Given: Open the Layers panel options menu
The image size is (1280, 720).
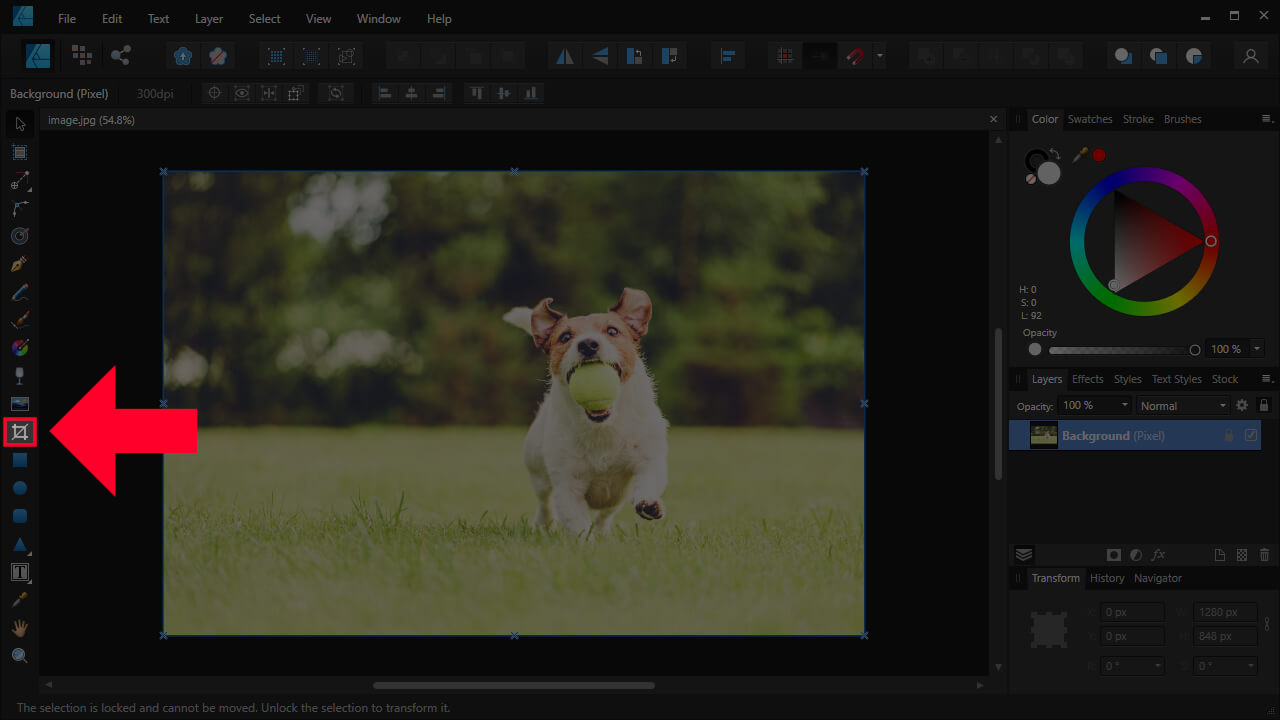Looking at the screenshot, I should point(1266,378).
